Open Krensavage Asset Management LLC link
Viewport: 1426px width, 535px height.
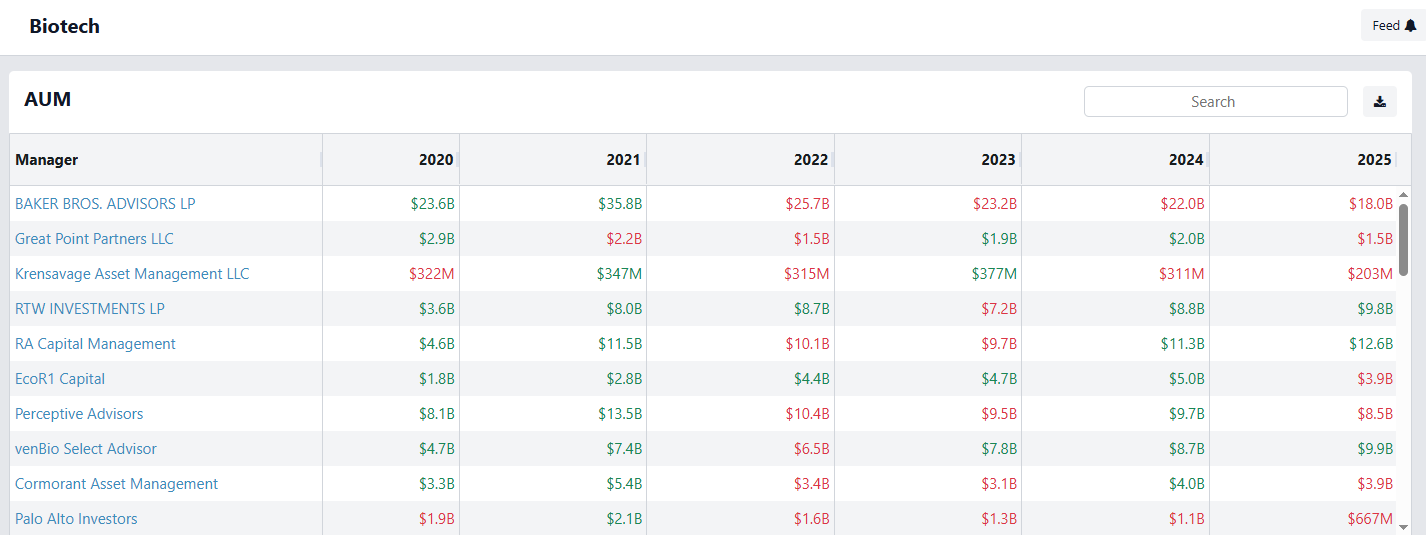[x=132, y=273]
